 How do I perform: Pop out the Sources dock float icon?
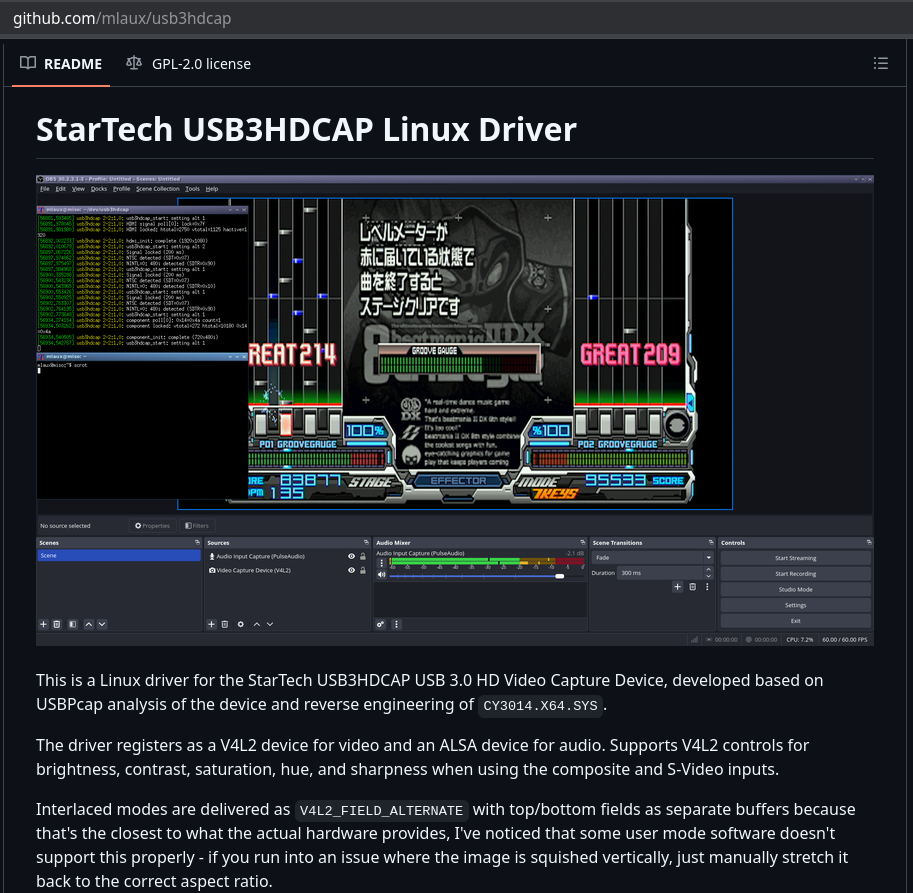[366, 542]
